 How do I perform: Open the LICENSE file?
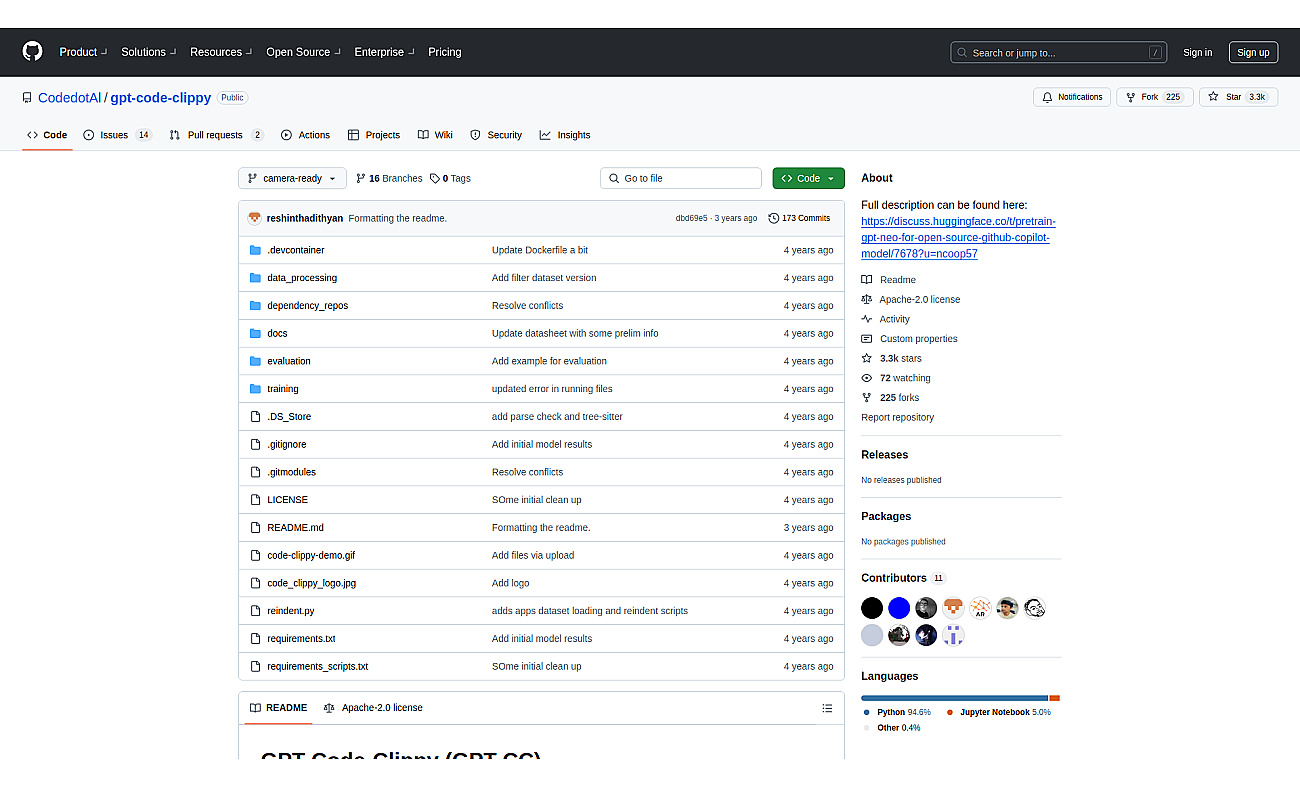point(287,500)
